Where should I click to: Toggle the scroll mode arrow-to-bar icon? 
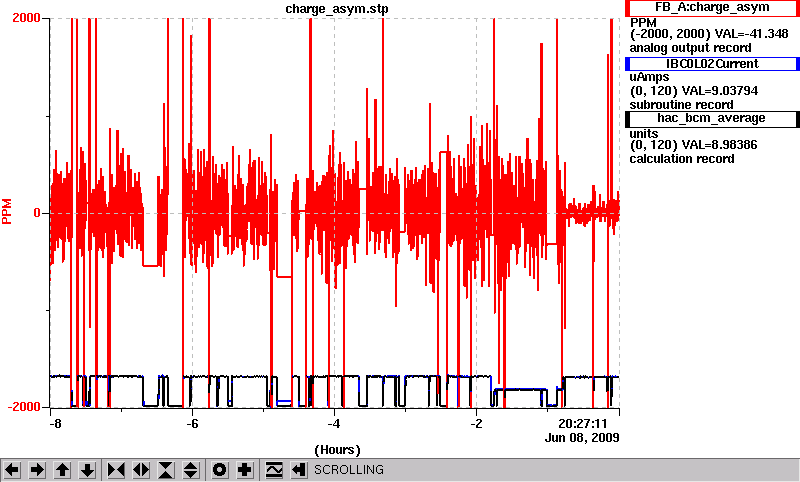tap(299, 470)
